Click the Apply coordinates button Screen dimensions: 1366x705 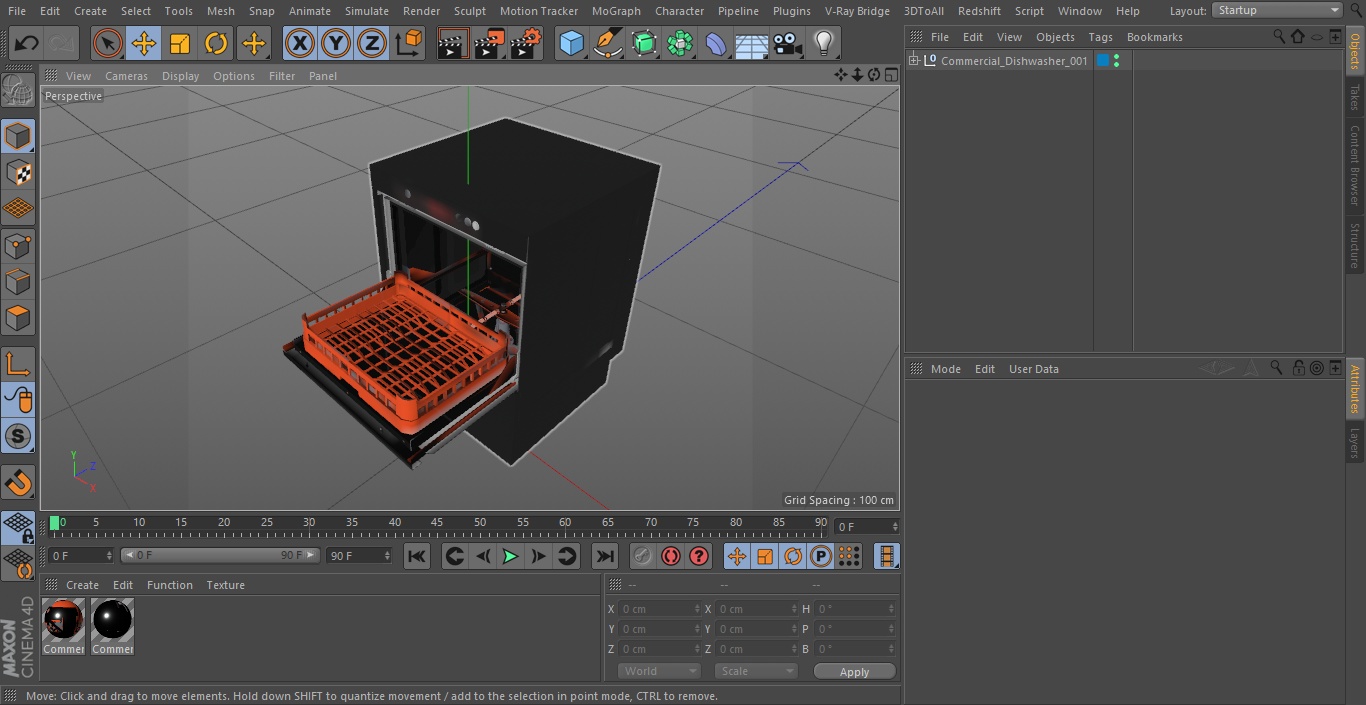[854, 672]
